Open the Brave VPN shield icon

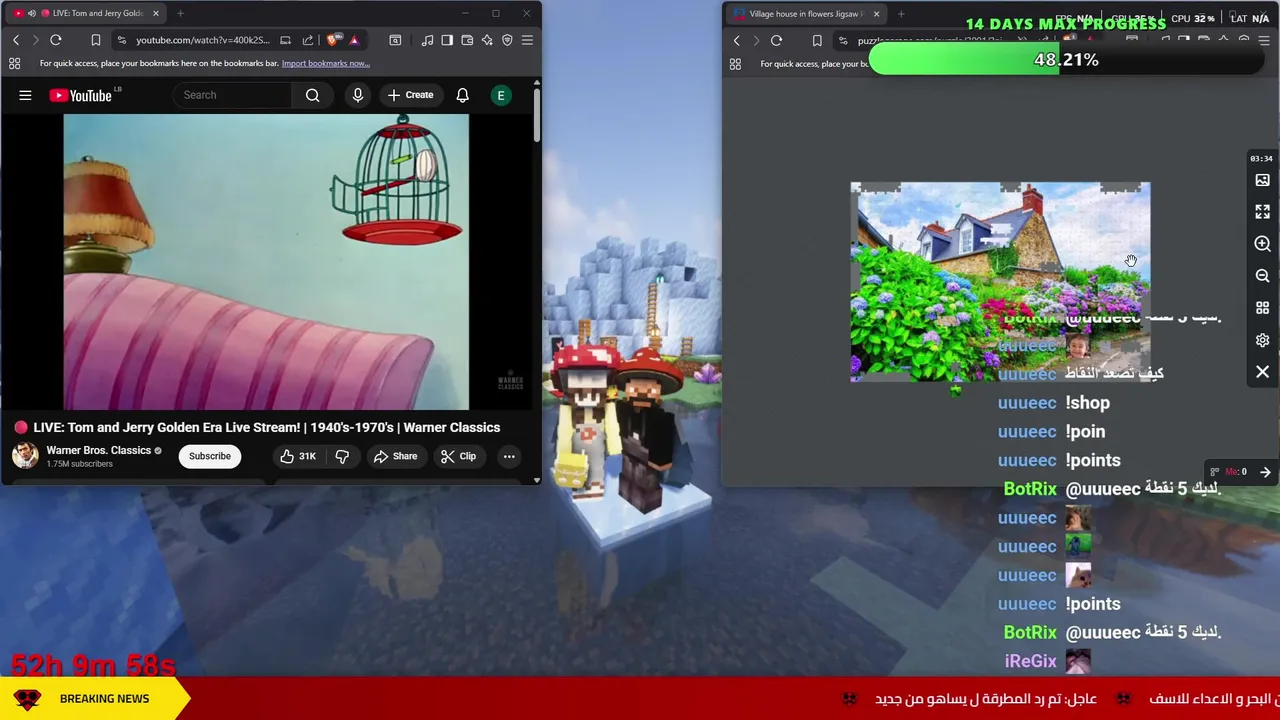507,40
